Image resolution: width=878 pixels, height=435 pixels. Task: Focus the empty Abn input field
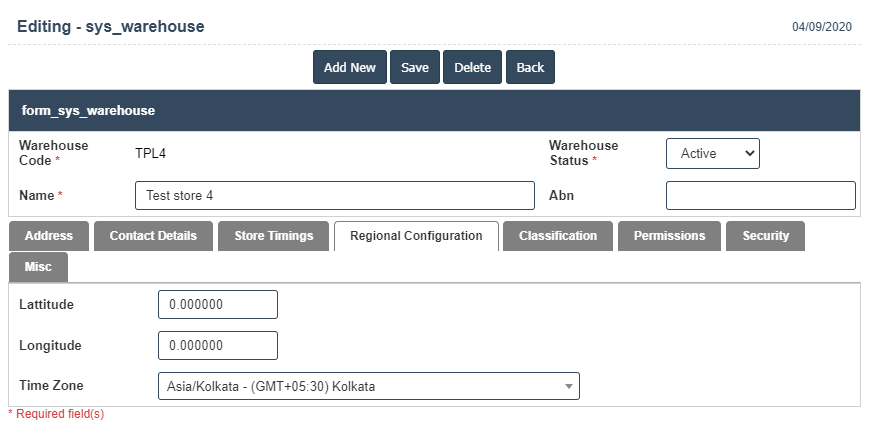[x=760, y=195]
